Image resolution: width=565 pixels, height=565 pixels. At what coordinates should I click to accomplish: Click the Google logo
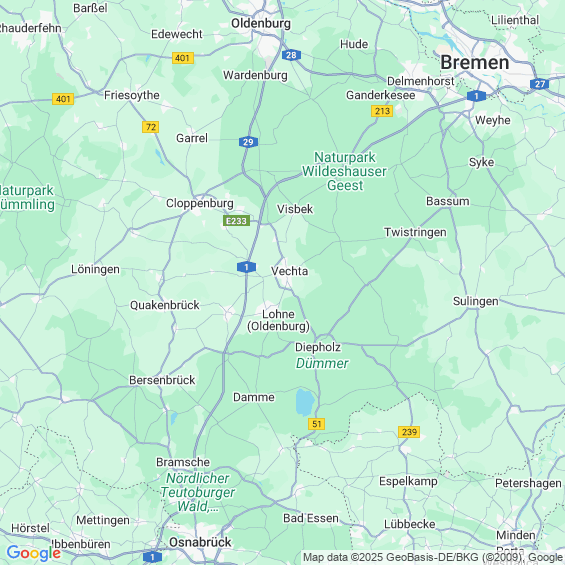coord(34,553)
